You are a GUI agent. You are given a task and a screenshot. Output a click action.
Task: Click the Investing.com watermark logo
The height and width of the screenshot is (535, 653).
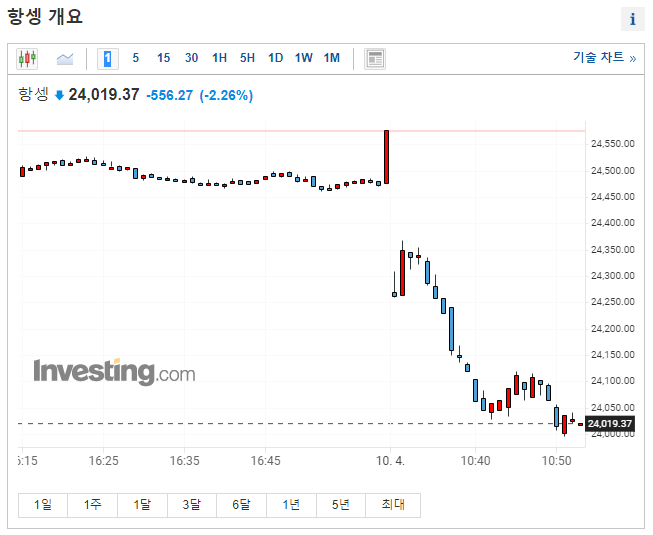115,371
